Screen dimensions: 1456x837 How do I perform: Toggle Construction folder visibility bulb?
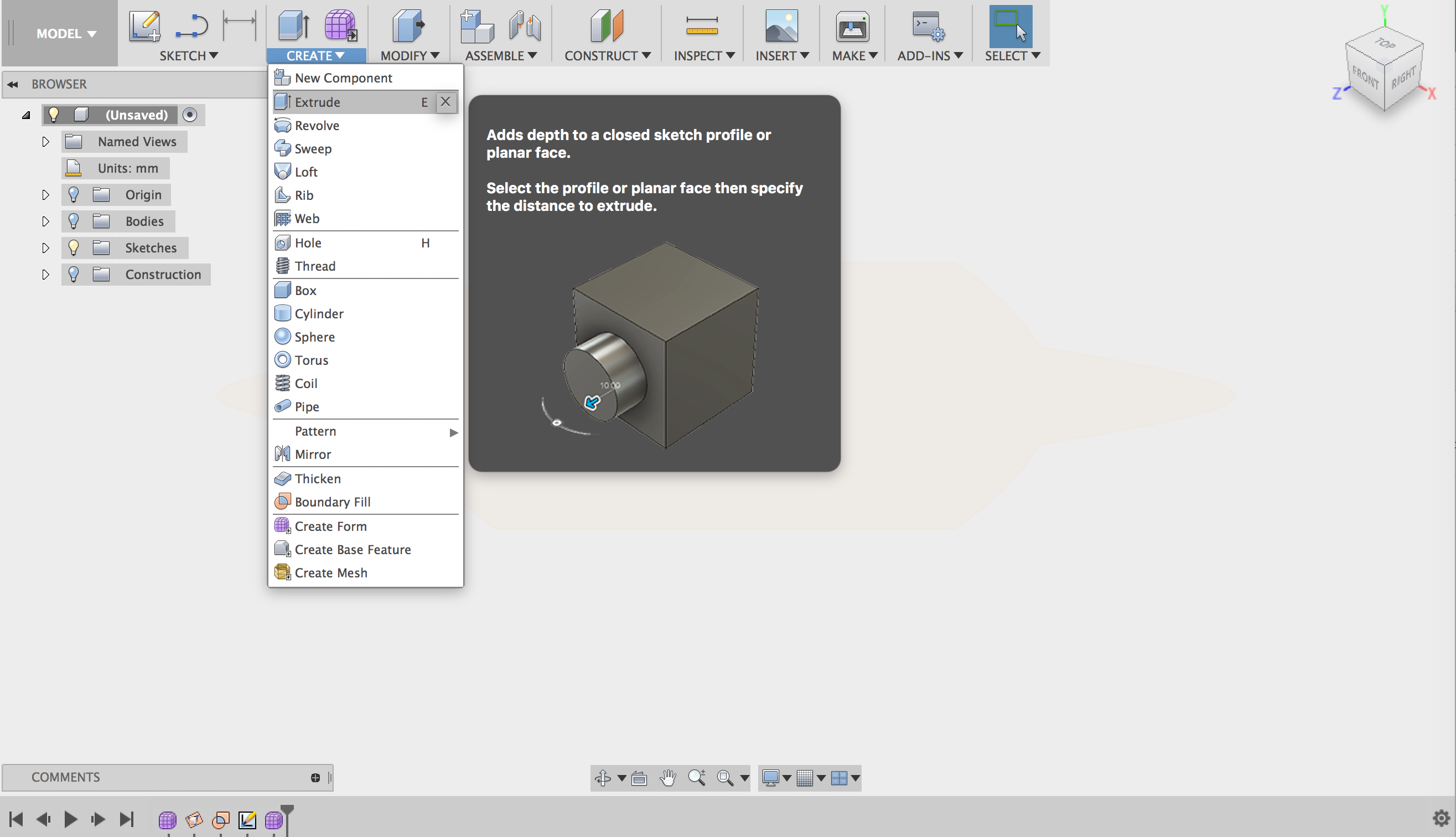(73, 274)
